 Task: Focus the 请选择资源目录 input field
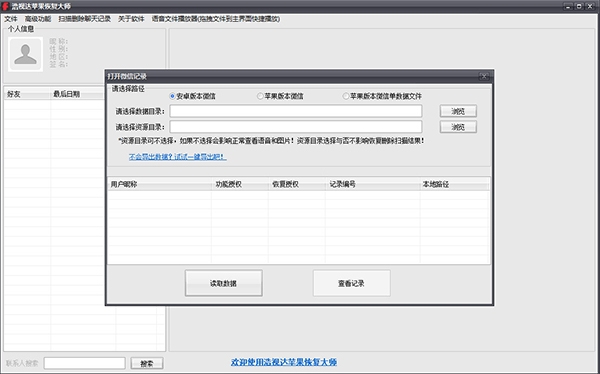click(x=296, y=127)
